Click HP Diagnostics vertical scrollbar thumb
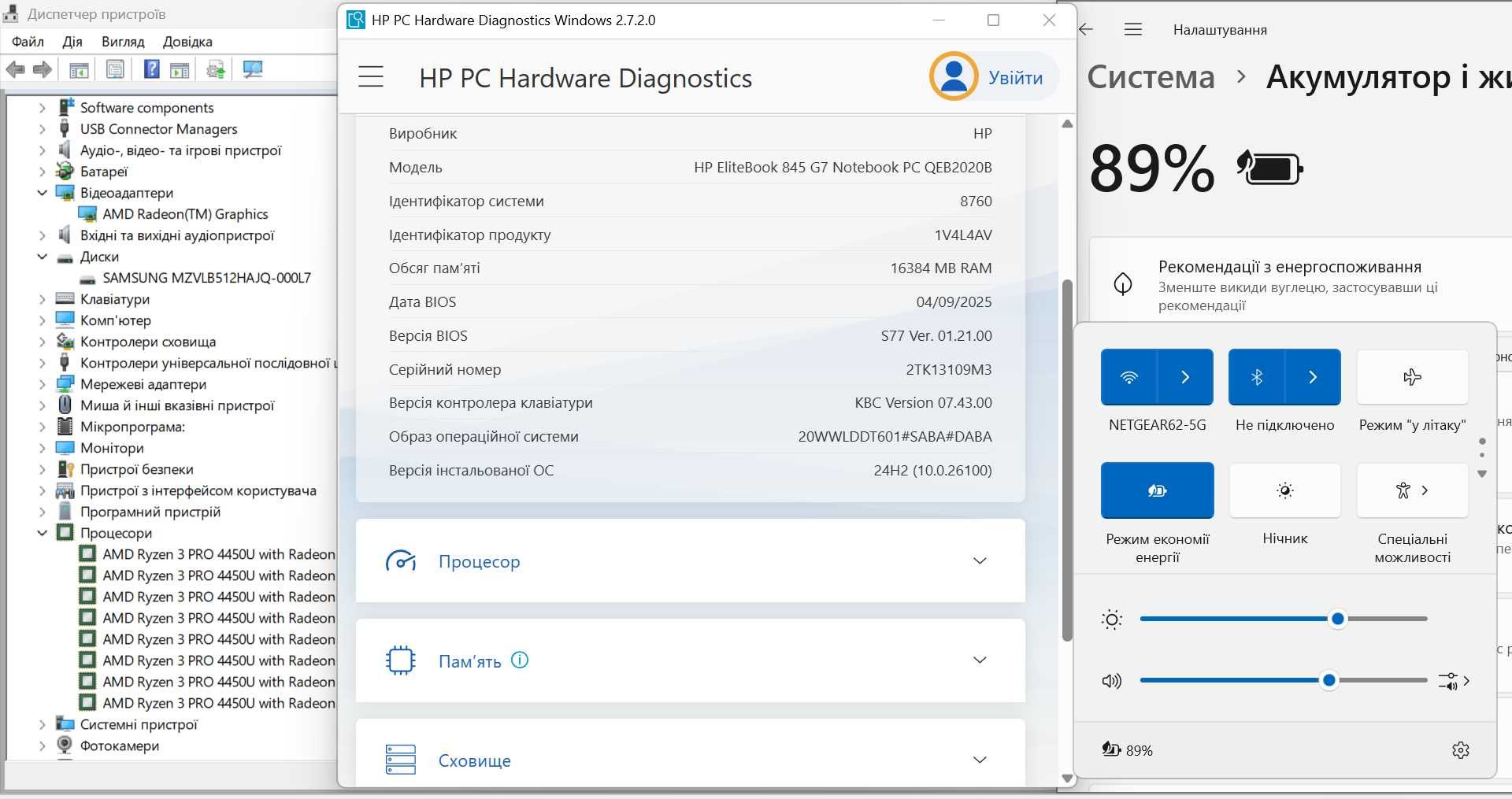Viewport: 1512px width, 799px height. coord(1067,461)
